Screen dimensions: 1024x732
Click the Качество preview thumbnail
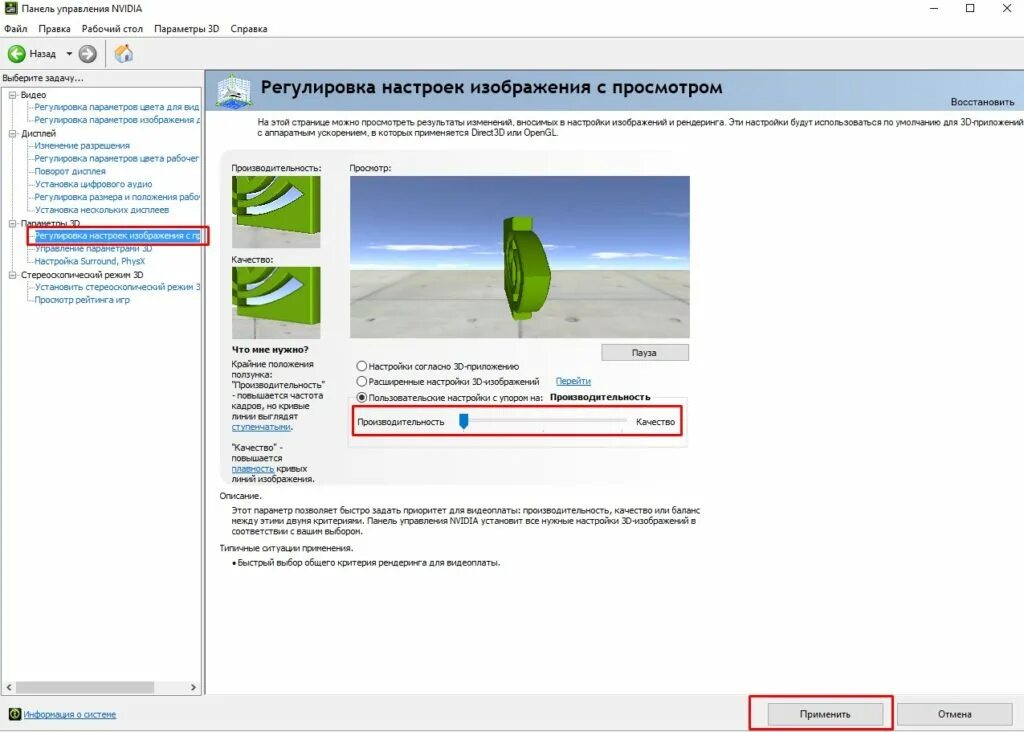[x=276, y=302]
